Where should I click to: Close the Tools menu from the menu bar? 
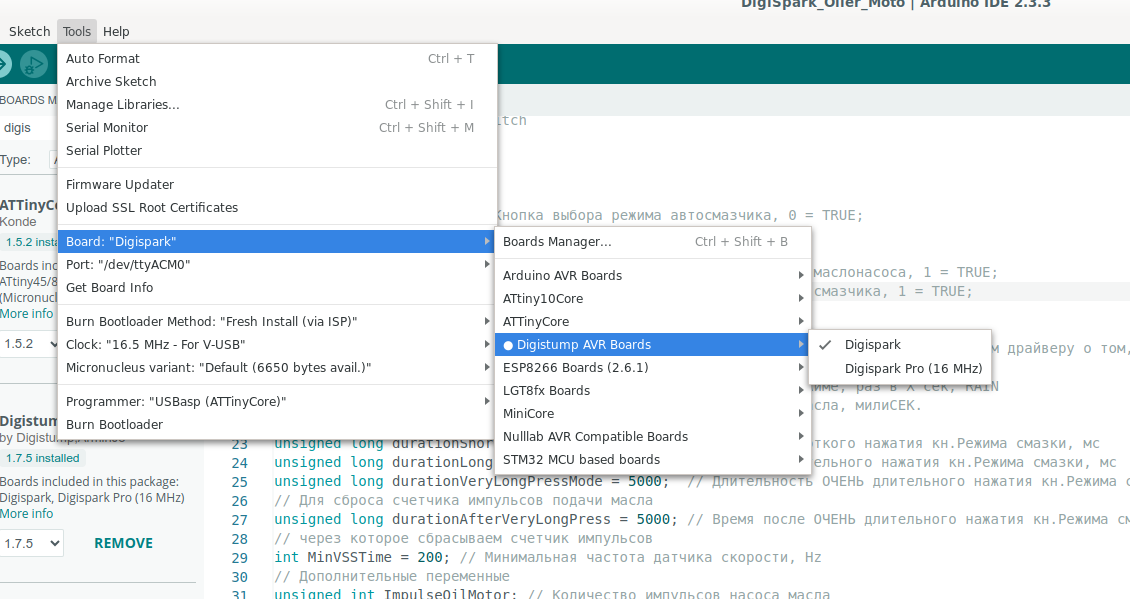click(76, 32)
